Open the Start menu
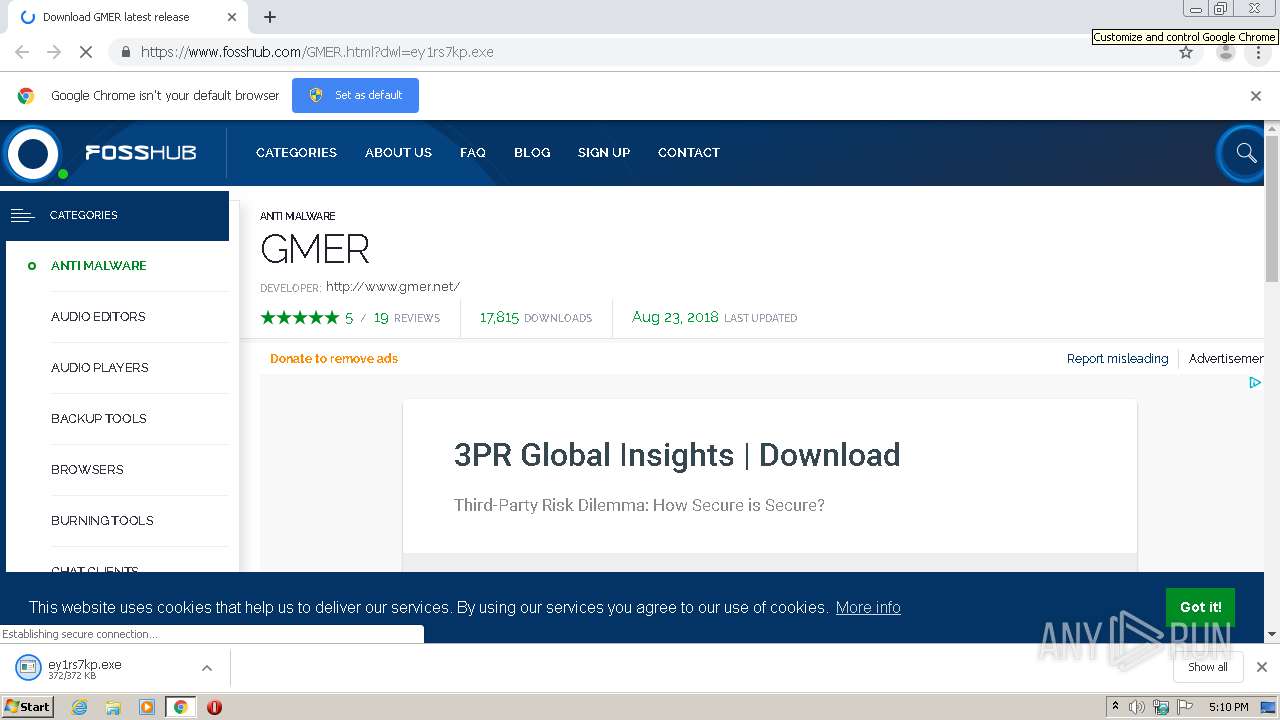The height and width of the screenshot is (720, 1280). coord(27,707)
